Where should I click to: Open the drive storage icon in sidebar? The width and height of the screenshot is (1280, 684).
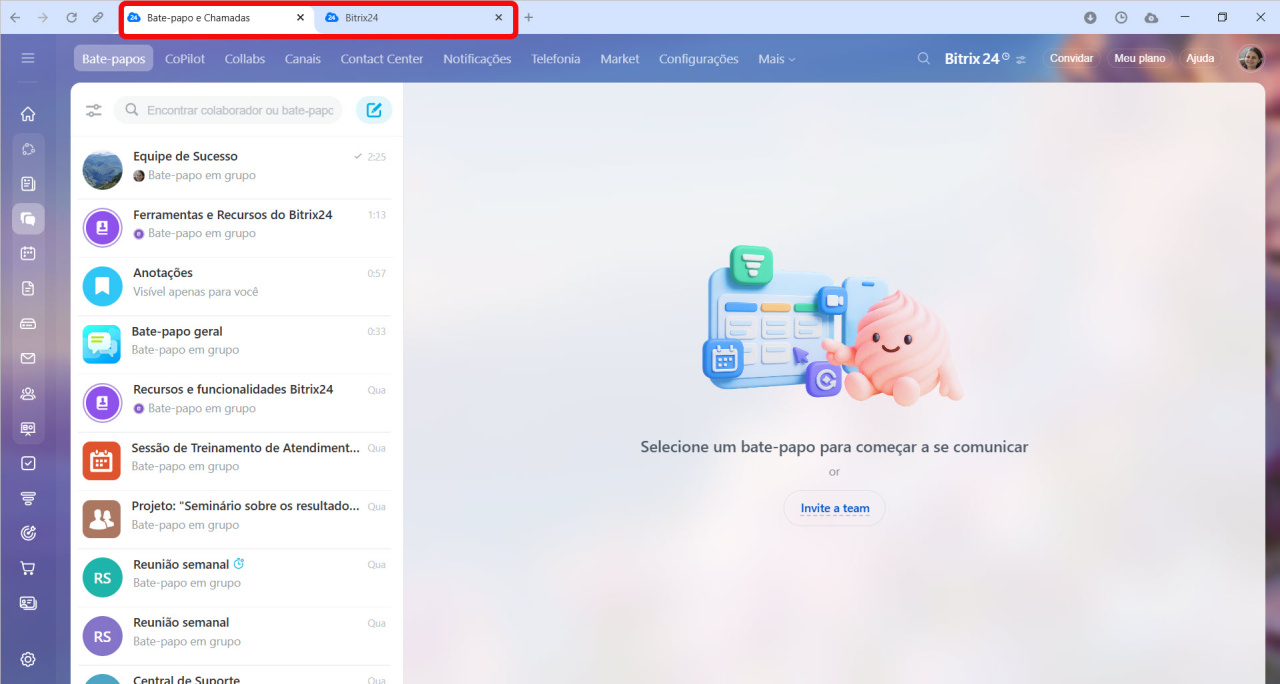pyautogui.click(x=28, y=324)
